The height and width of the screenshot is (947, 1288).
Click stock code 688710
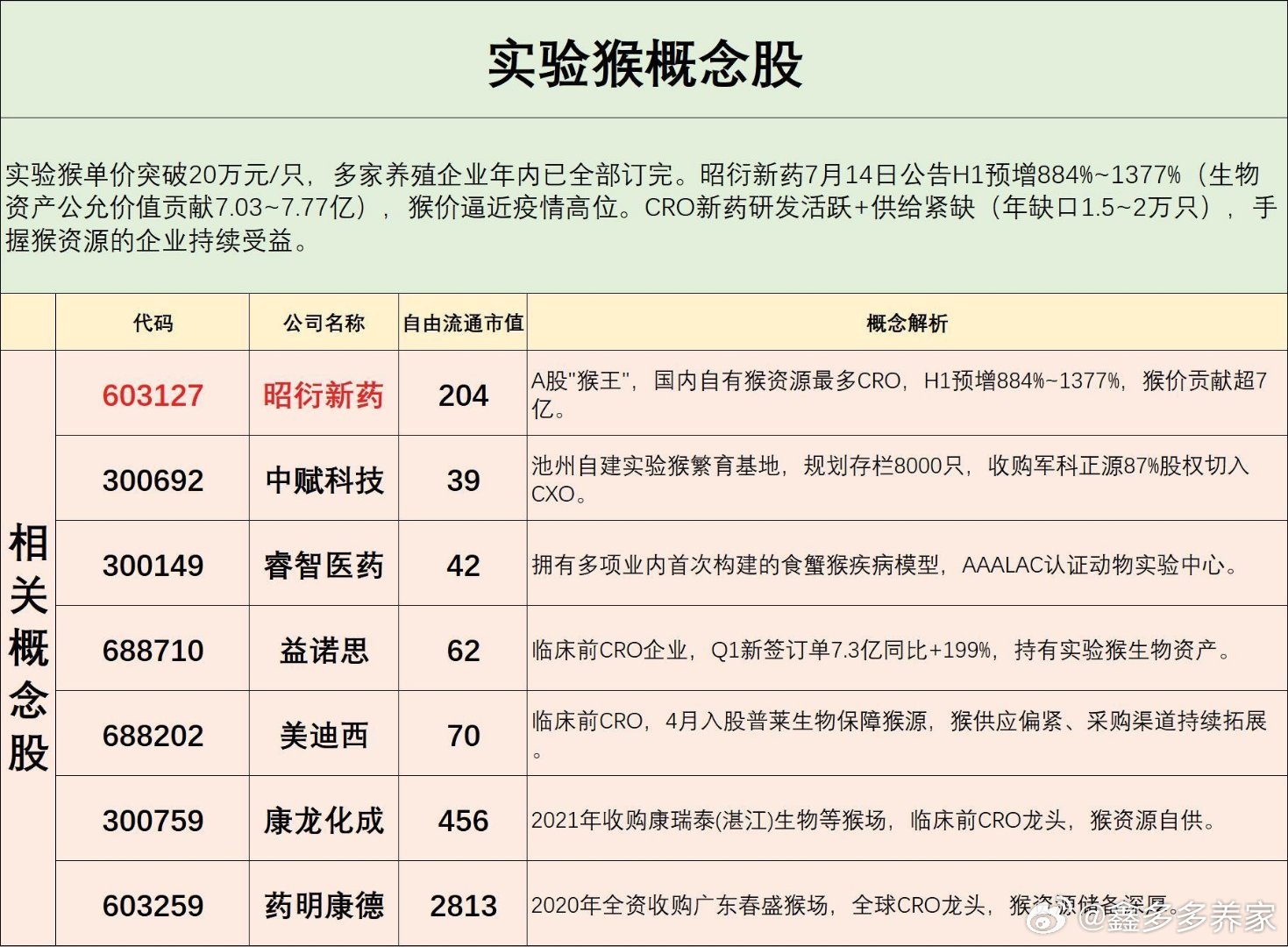tap(153, 651)
